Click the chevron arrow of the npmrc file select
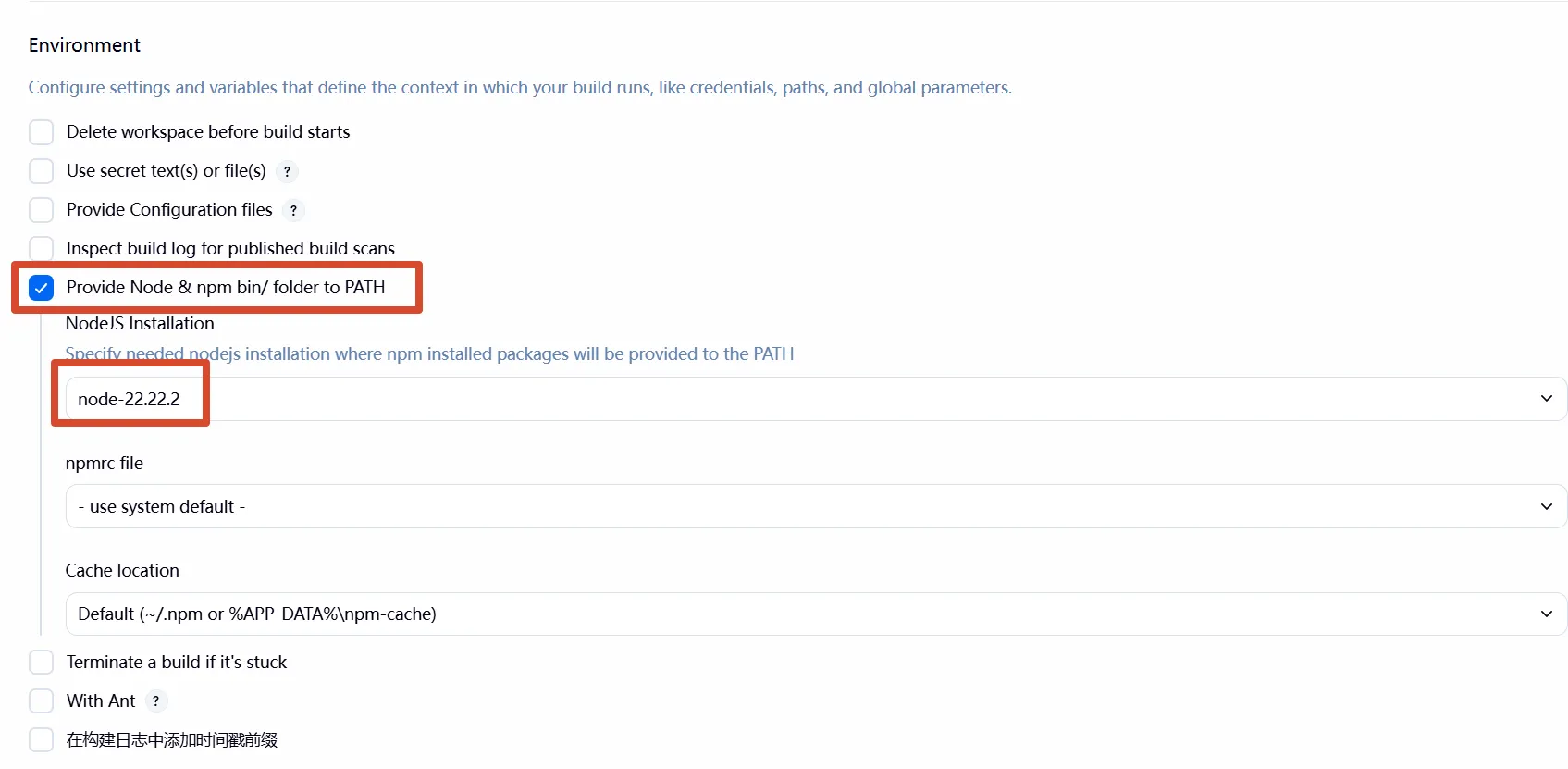 click(1546, 506)
